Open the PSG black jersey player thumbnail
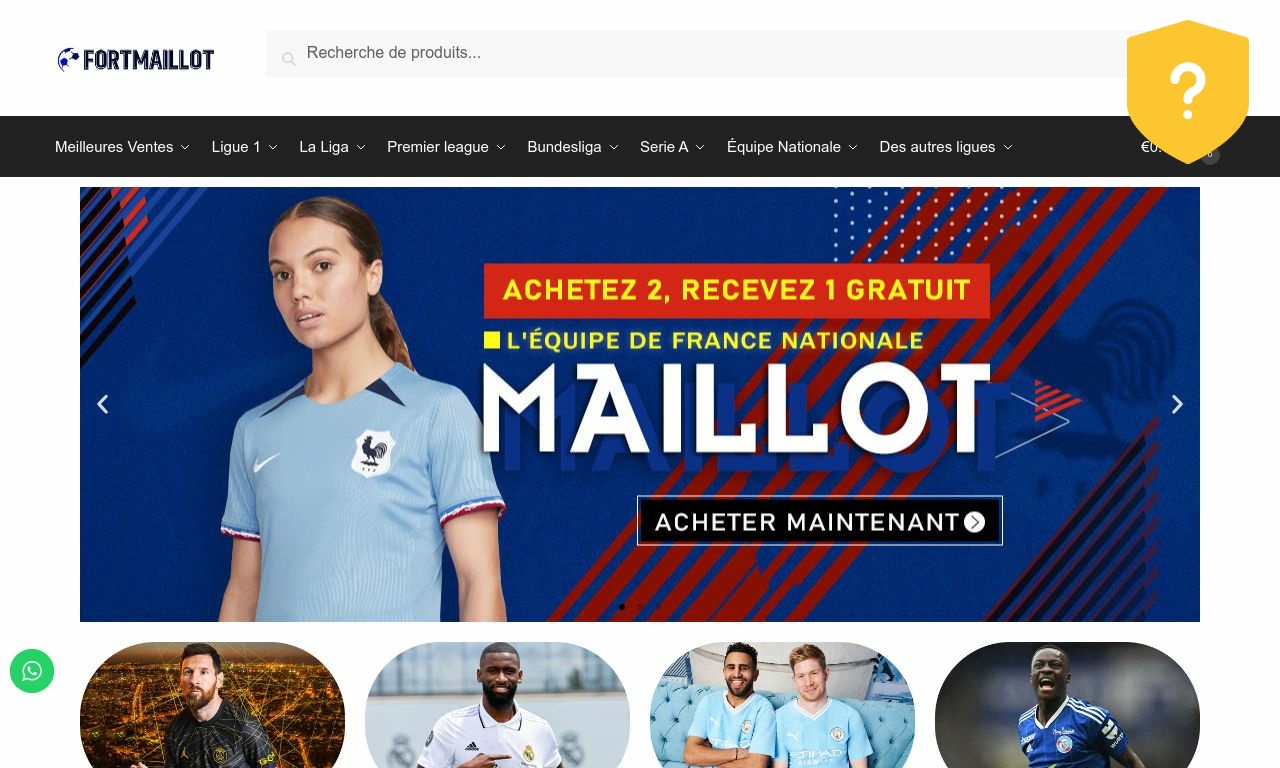Screen dimensions: 1280x768 tap(212, 705)
